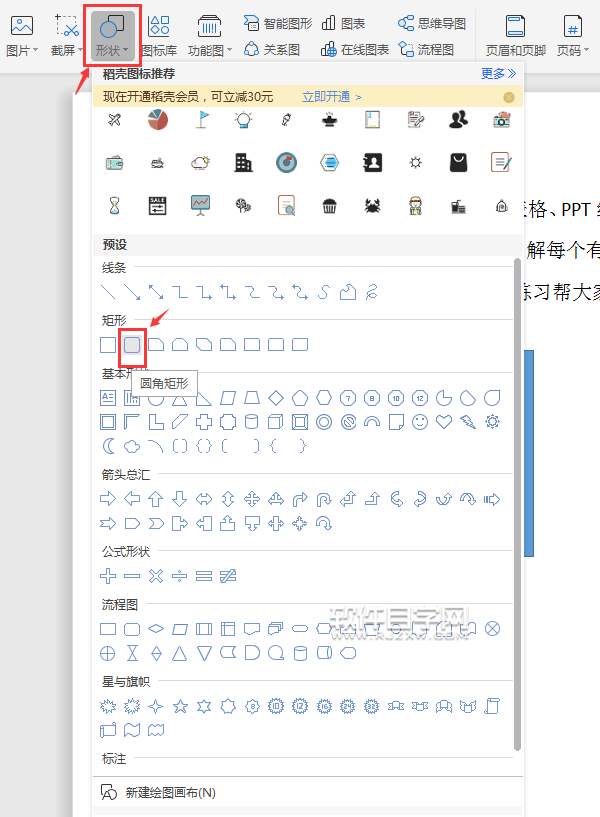Viewport: 600px width, 817px height.
Task: Select the division sign formula shape
Action: 179,576
